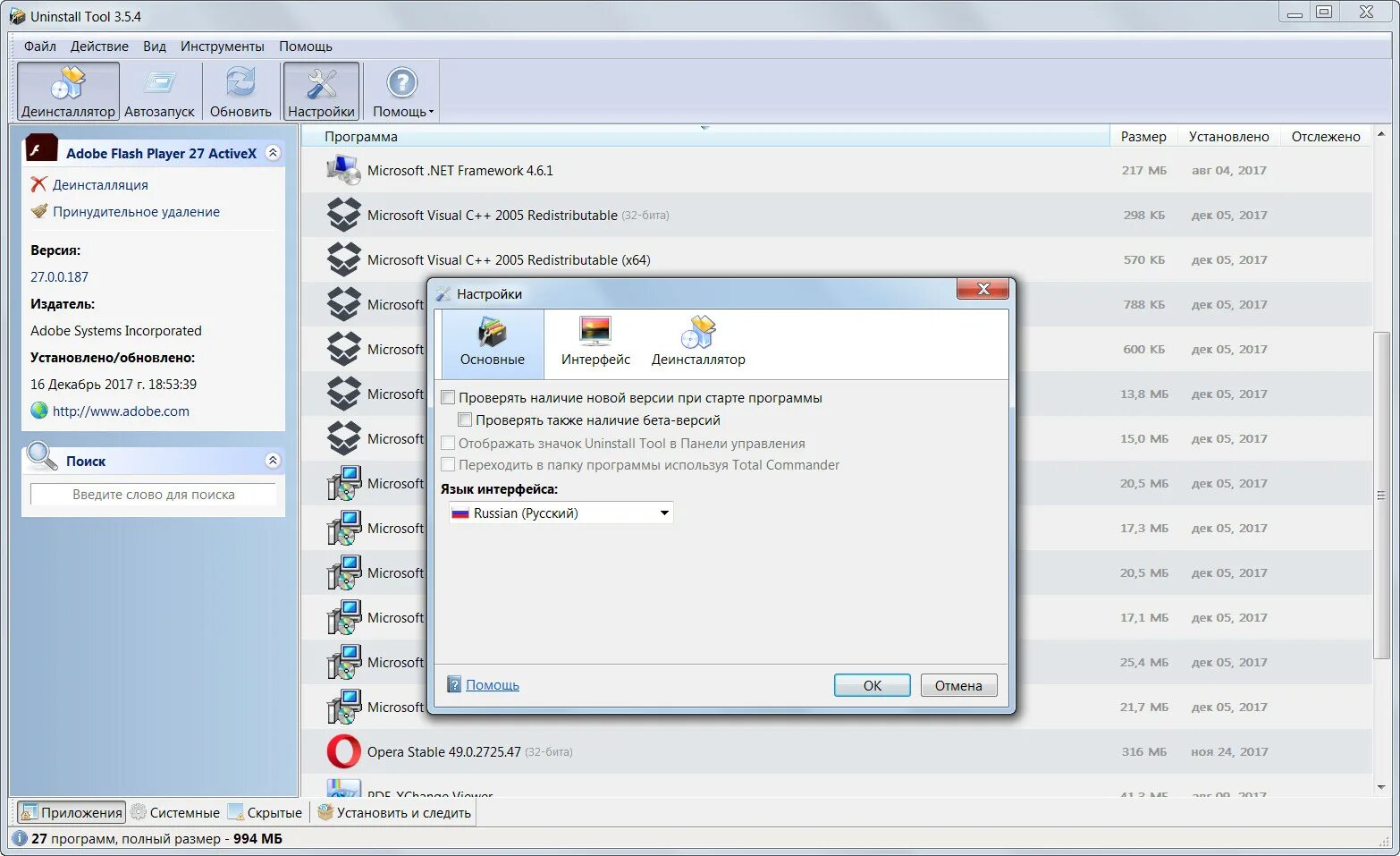This screenshot has width=1400, height=856.
Task: Open the Автозапуск startup manager
Action: [x=159, y=91]
